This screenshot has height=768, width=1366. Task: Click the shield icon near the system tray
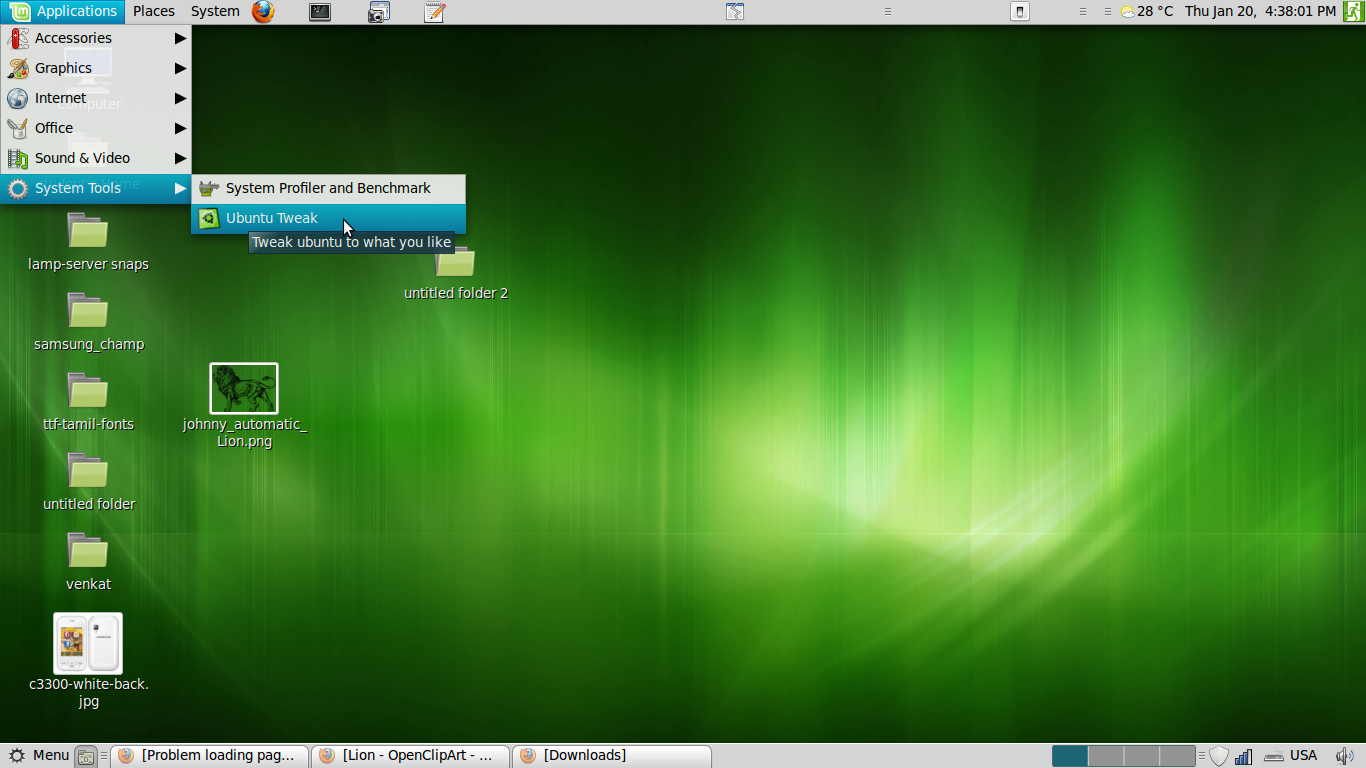[x=1219, y=756]
